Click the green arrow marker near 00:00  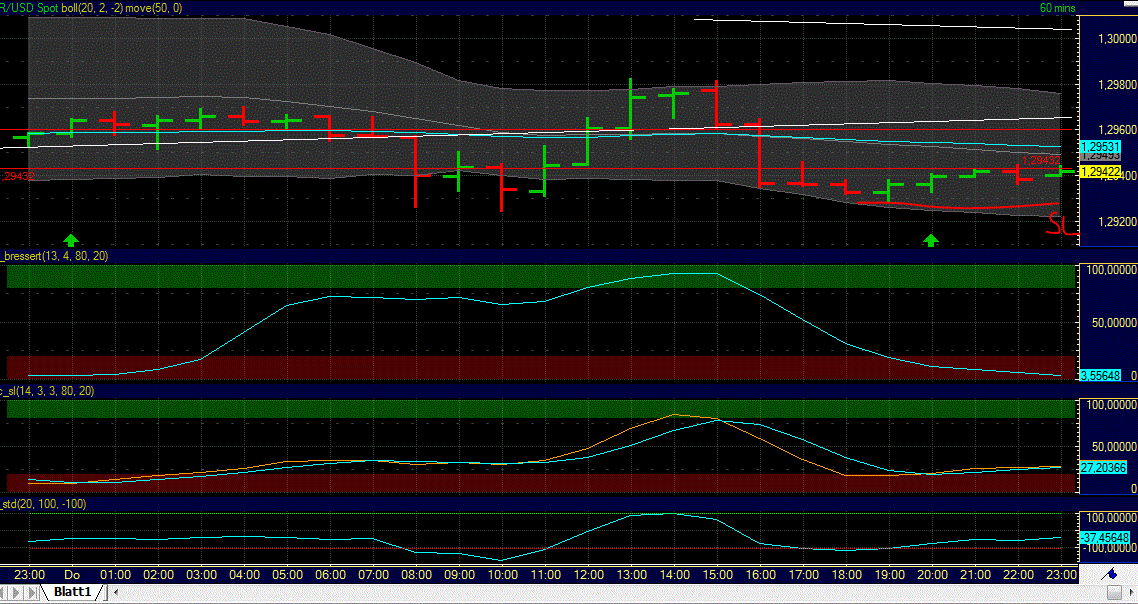click(70, 240)
